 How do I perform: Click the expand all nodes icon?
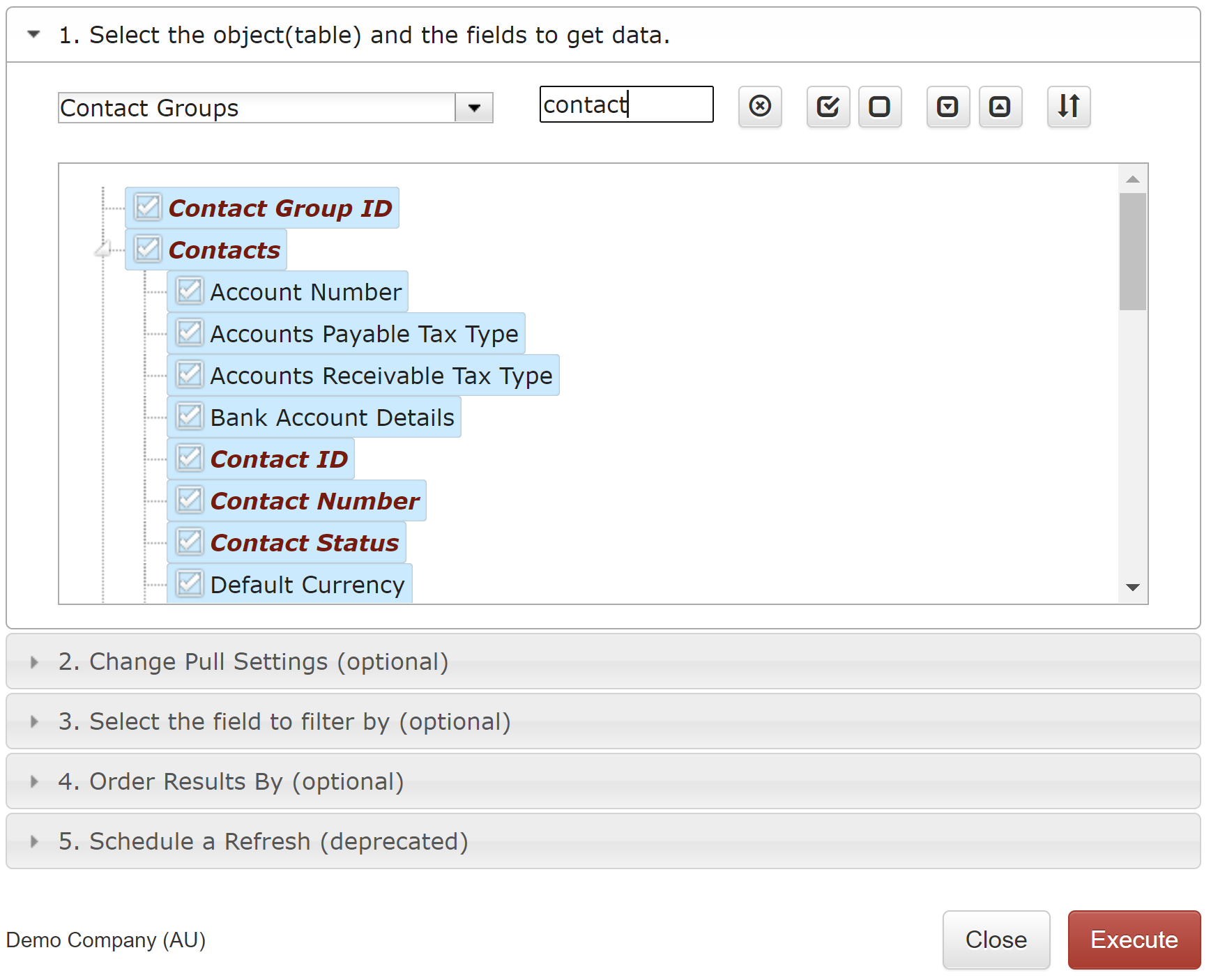tap(948, 107)
